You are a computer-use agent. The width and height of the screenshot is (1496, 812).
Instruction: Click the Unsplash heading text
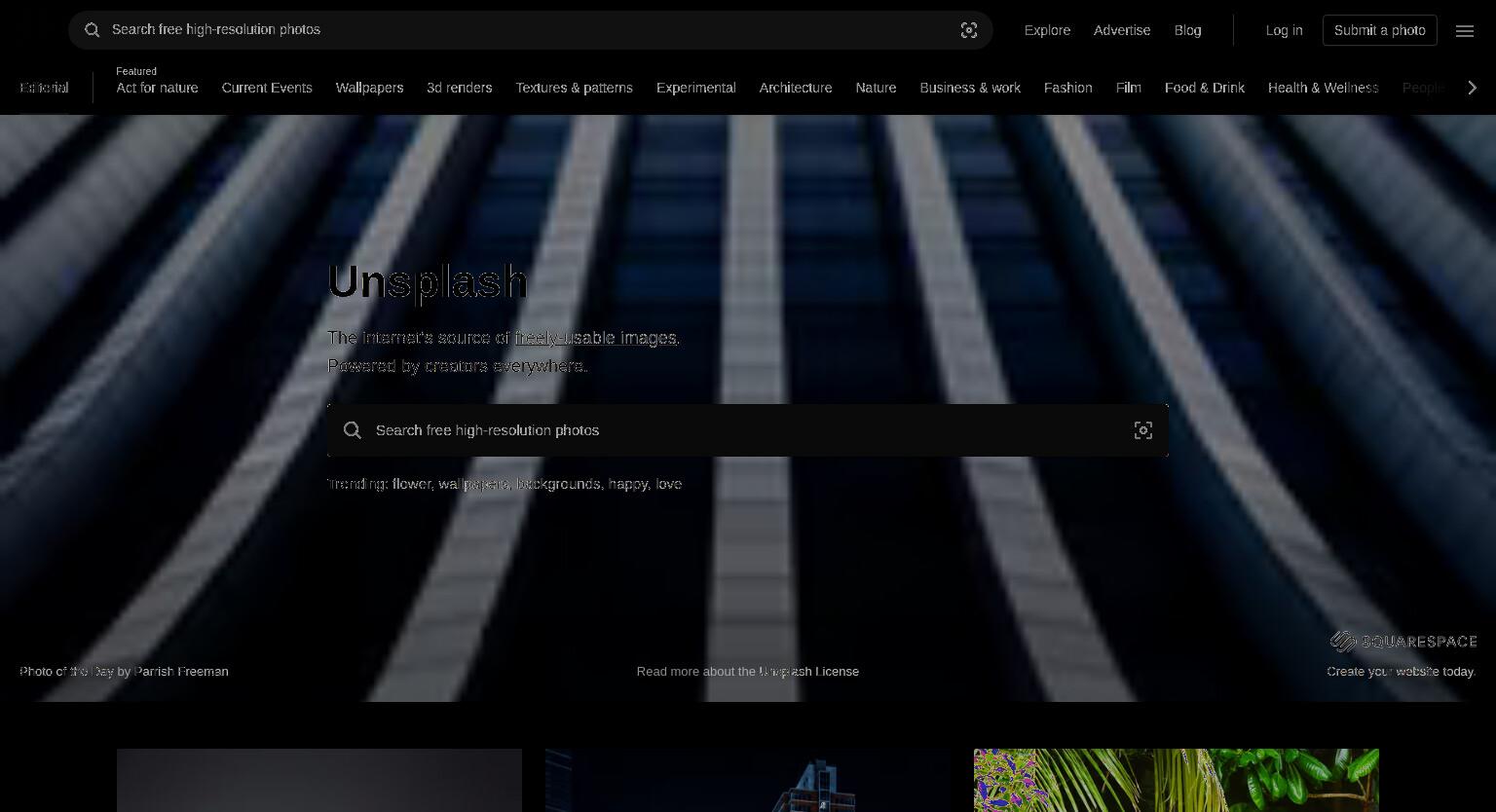pos(428,281)
